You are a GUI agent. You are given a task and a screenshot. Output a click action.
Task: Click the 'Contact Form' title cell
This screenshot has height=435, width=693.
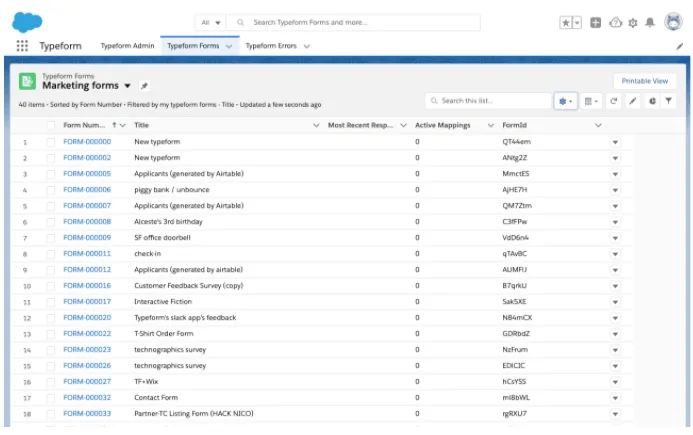[156, 398]
